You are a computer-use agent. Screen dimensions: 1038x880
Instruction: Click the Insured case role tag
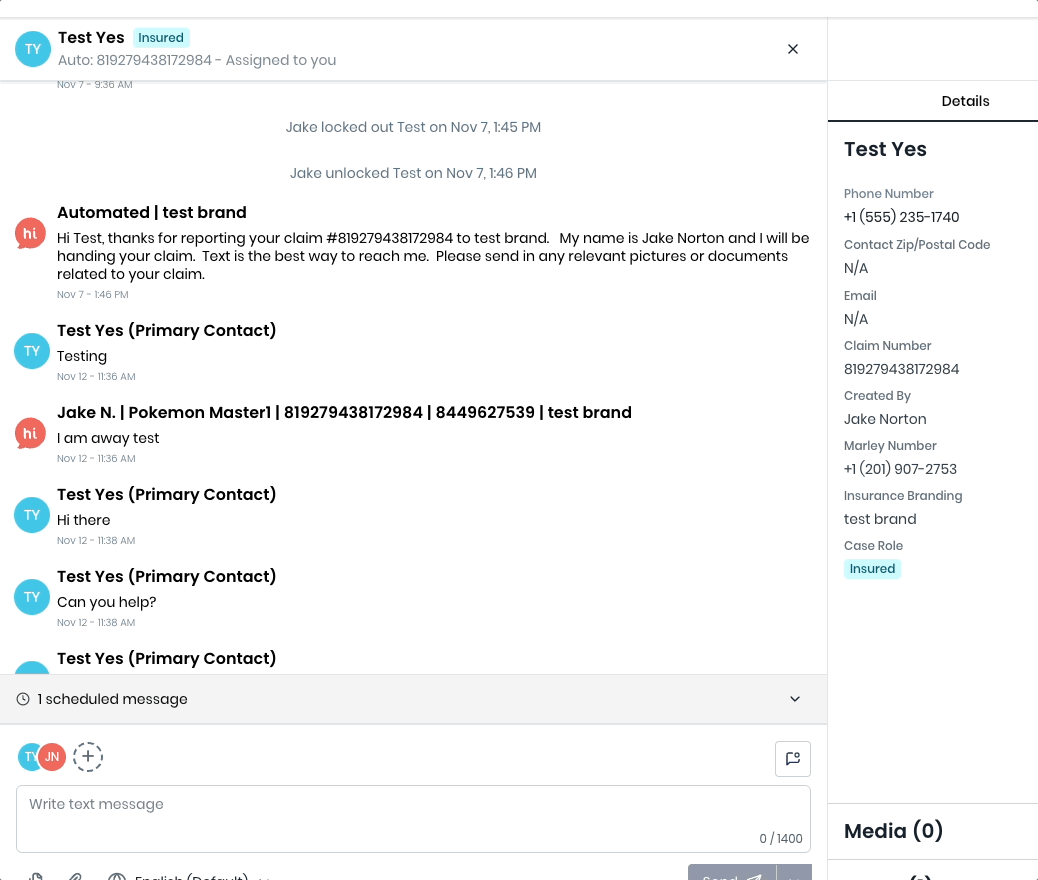pyautogui.click(x=872, y=569)
